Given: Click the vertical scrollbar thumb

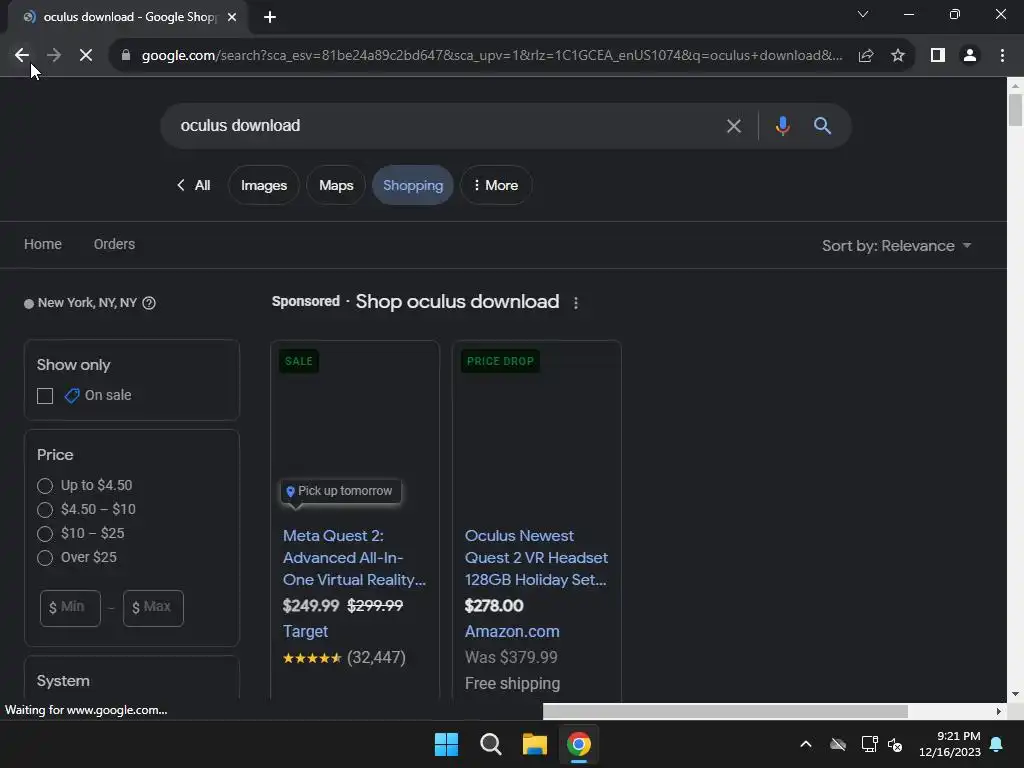Looking at the screenshot, I should (x=1015, y=110).
